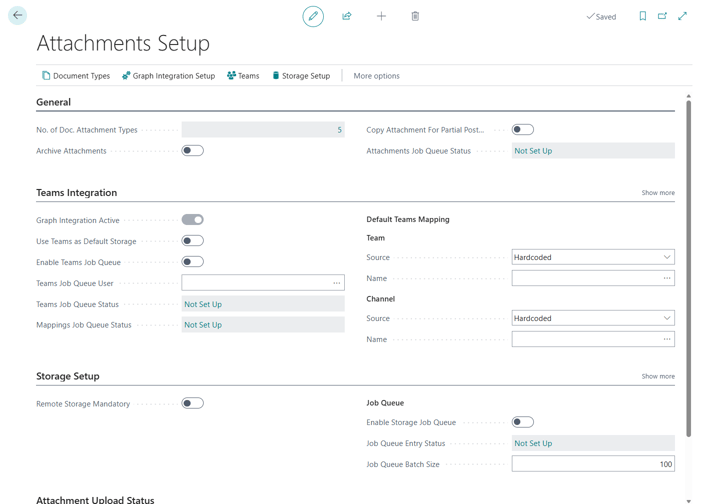Toggle Archive Attachments switch
The width and height of the screenshot is (715, 504).
point(192,151)
